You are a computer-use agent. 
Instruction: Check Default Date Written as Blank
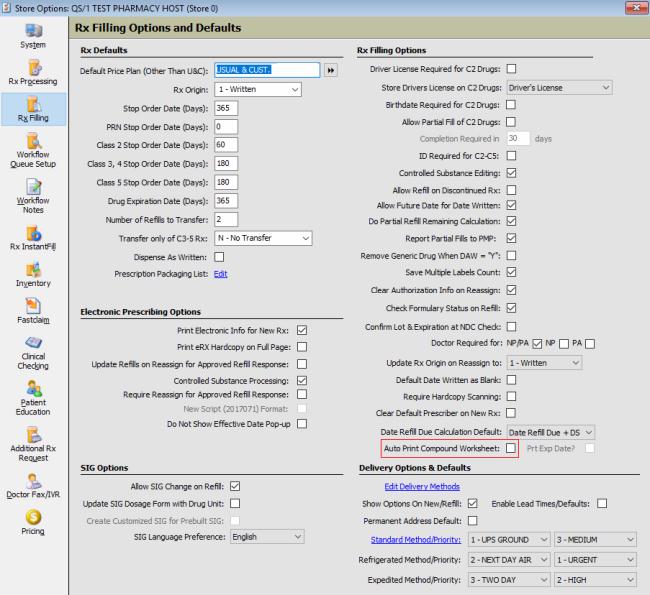click(512, 380)
